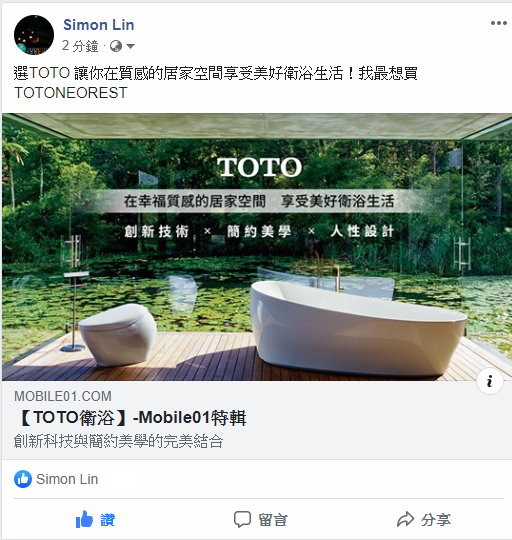Open the MOBILE01.COM source link

pos(63,396)
